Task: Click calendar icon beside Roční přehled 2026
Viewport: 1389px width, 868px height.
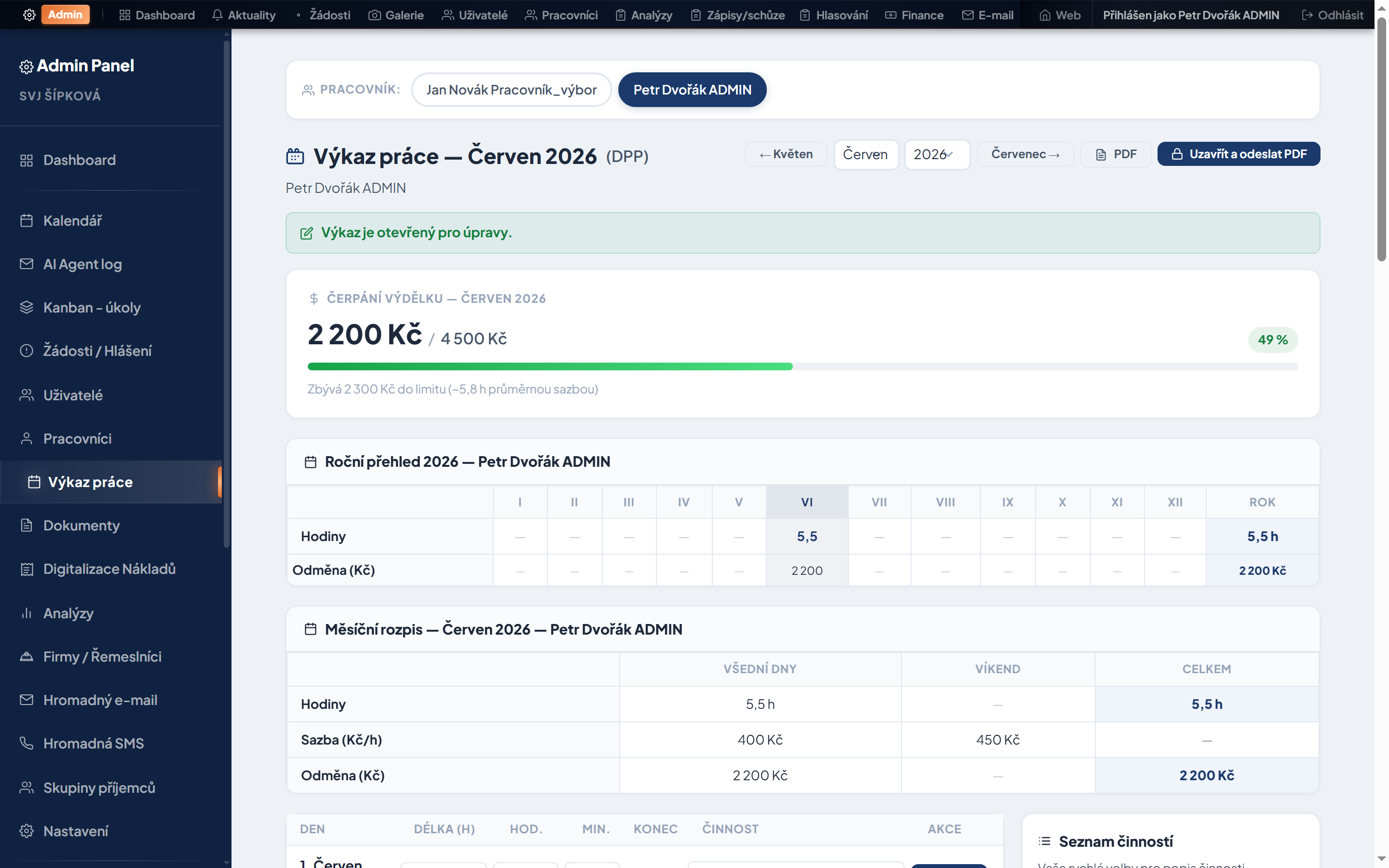Action: [311, 462]
